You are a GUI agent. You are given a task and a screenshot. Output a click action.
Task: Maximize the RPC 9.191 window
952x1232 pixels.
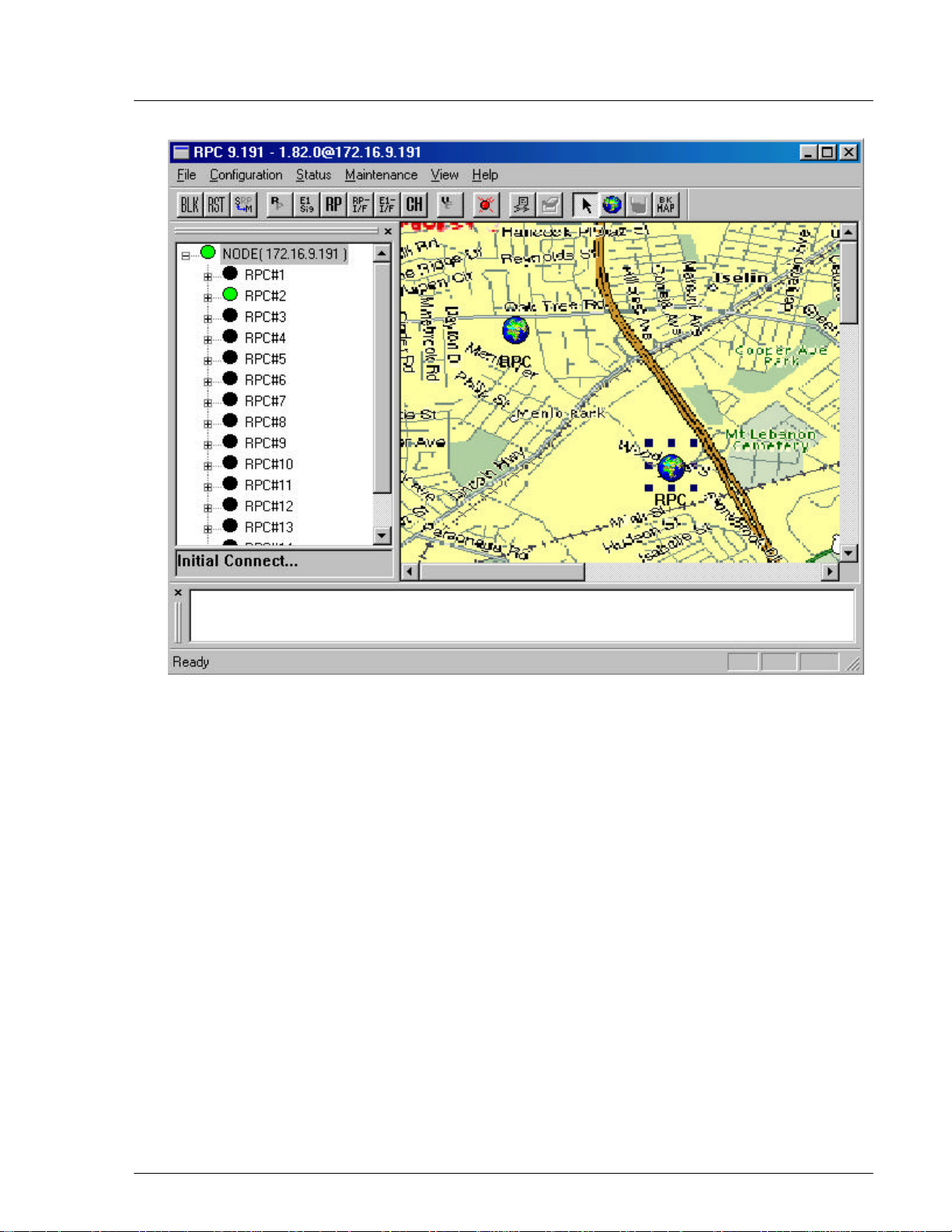[828, 152]
